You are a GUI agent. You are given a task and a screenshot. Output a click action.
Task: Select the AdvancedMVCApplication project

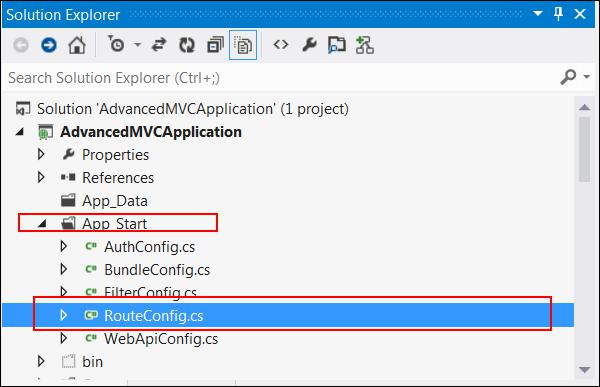click(x=151, y=132)
